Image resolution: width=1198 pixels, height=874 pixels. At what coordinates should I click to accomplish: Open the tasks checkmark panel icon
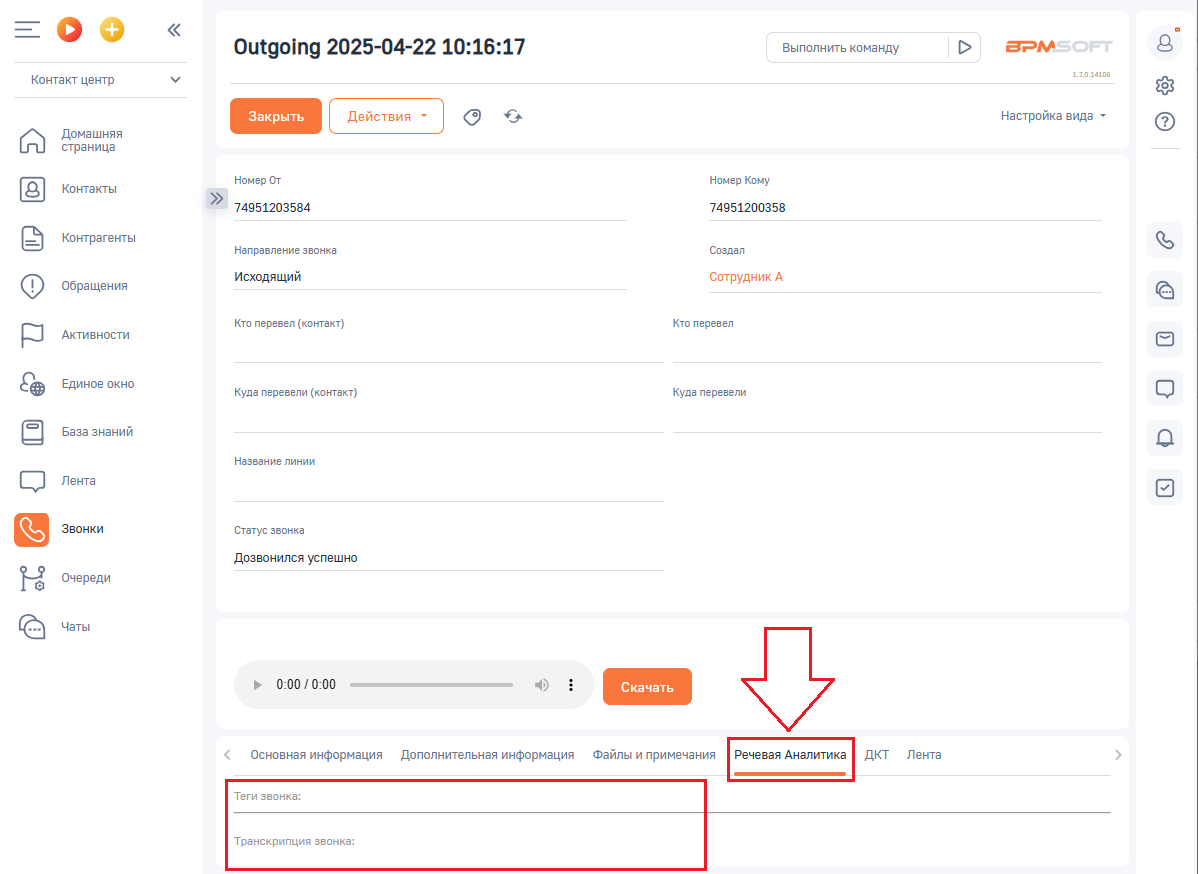[1164, 487]
